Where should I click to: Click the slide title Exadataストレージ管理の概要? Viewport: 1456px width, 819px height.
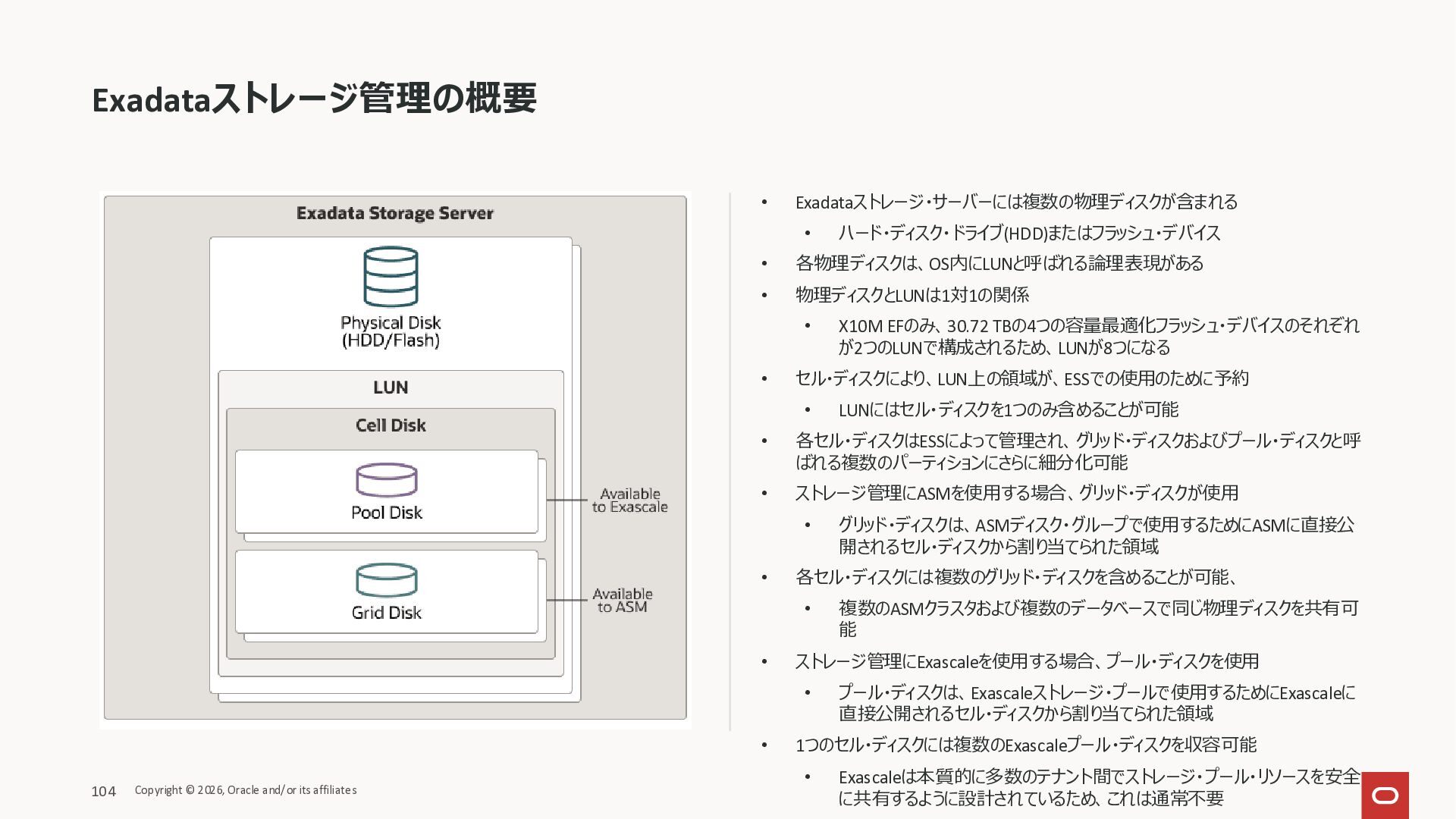point(314,99)
